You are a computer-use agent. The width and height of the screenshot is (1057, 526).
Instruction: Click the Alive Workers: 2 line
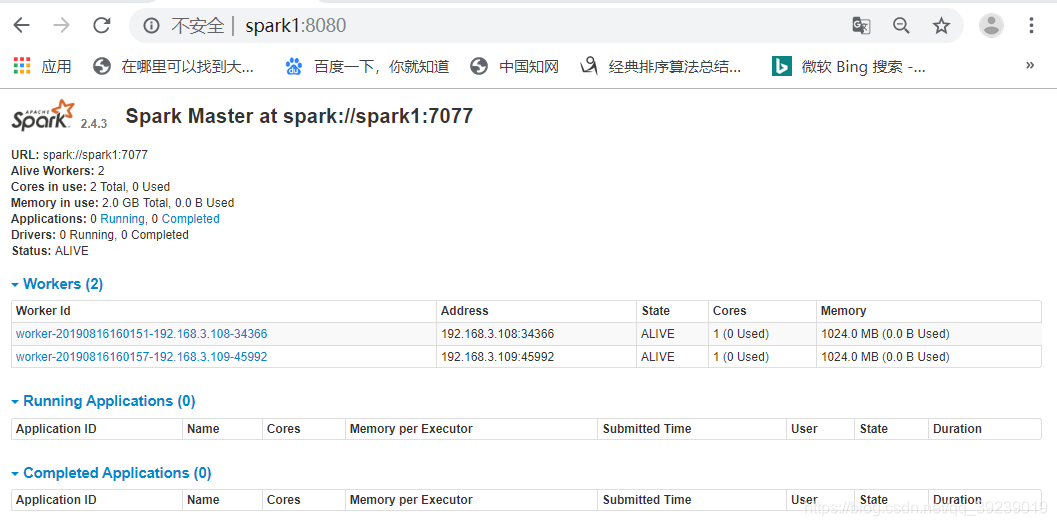click(x=58, y=171)
